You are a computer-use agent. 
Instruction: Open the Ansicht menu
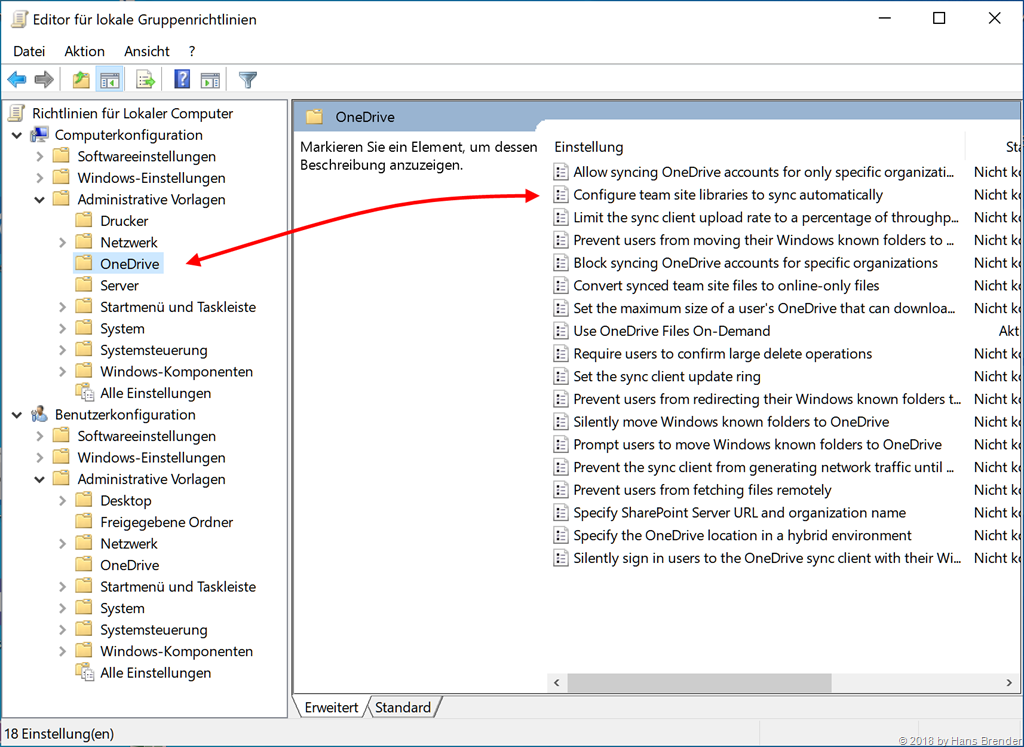(147, 51)
